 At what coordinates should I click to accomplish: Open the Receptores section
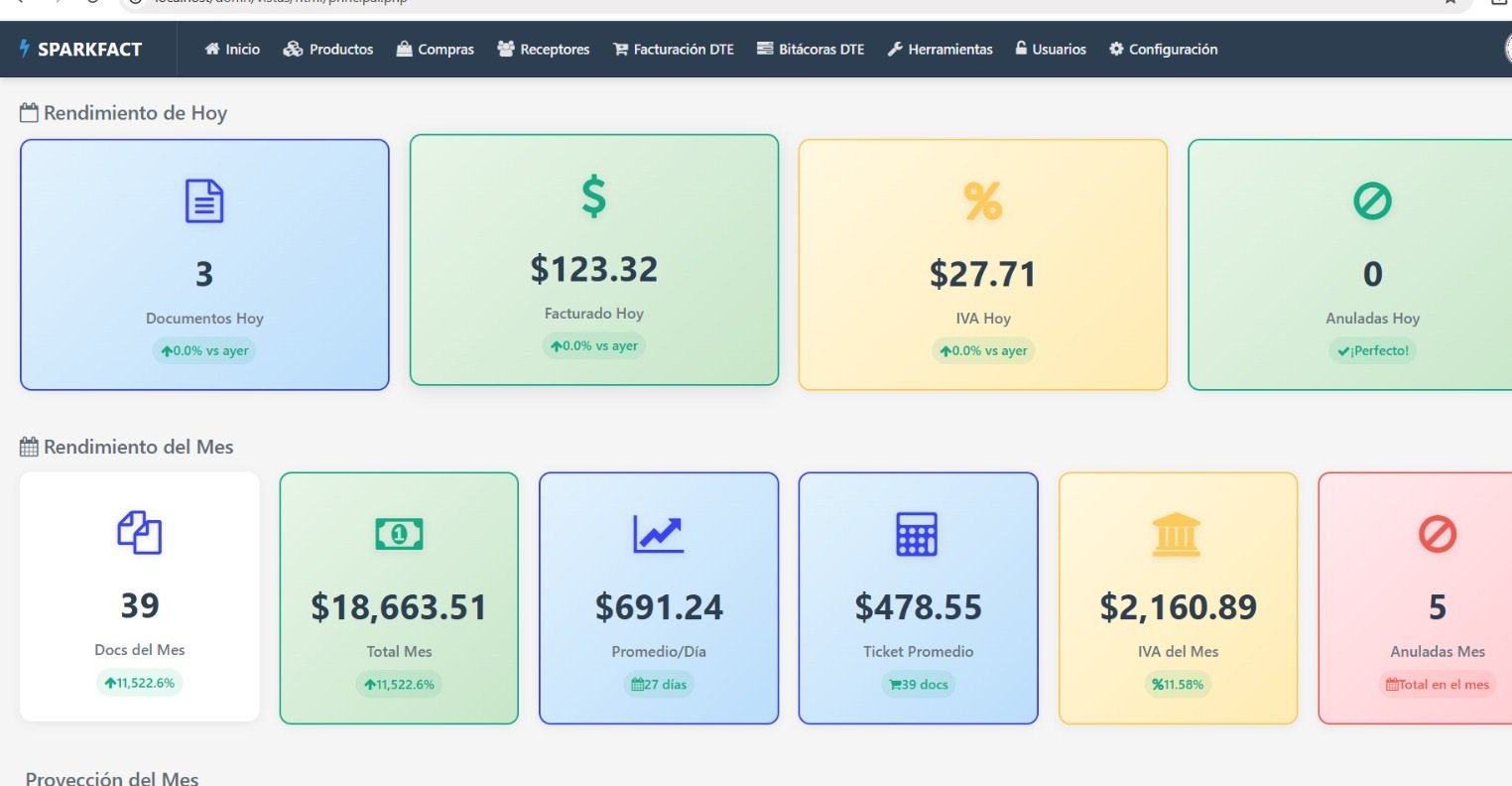(x=544, y=50)
